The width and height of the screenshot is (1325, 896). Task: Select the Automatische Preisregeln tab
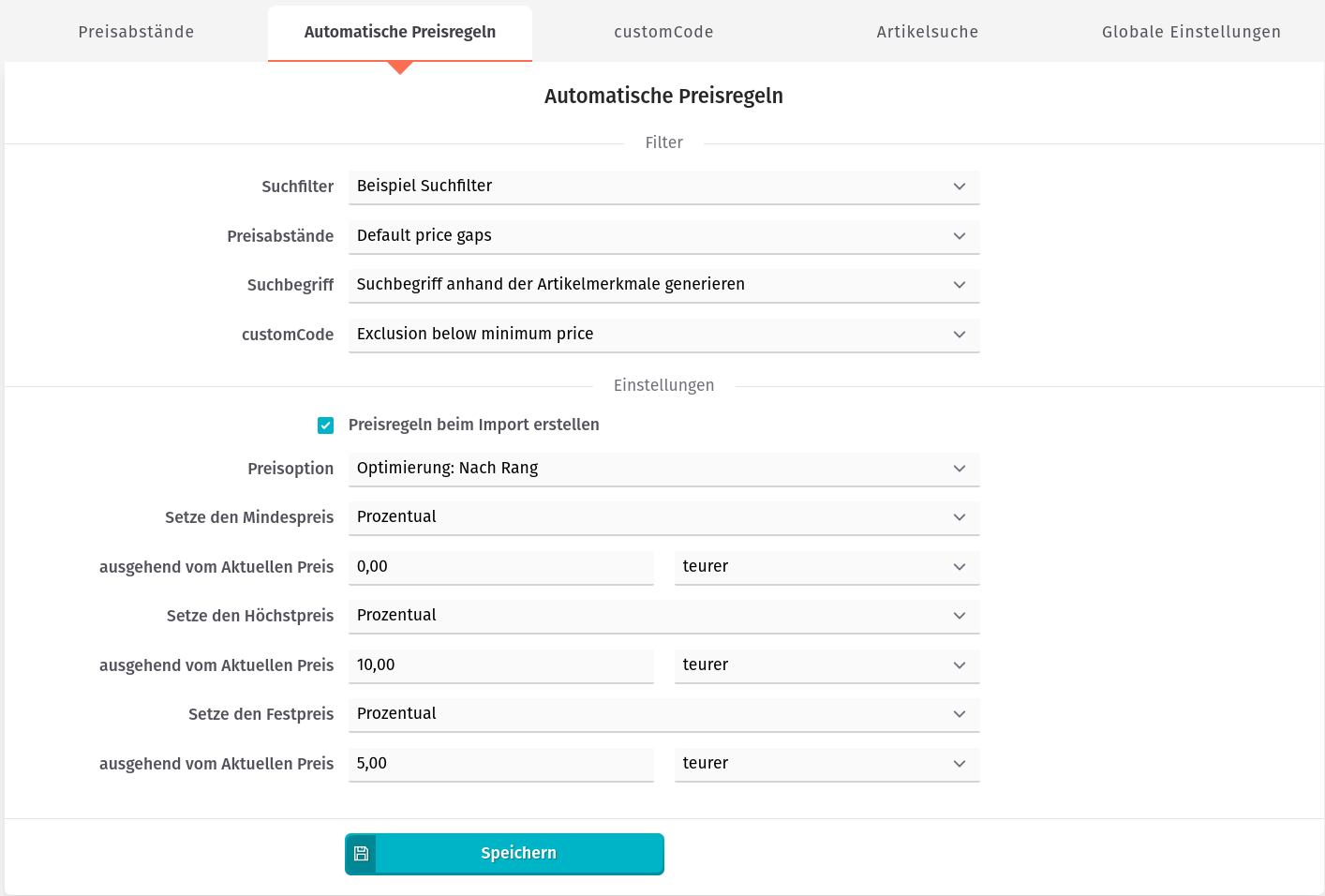400,32
